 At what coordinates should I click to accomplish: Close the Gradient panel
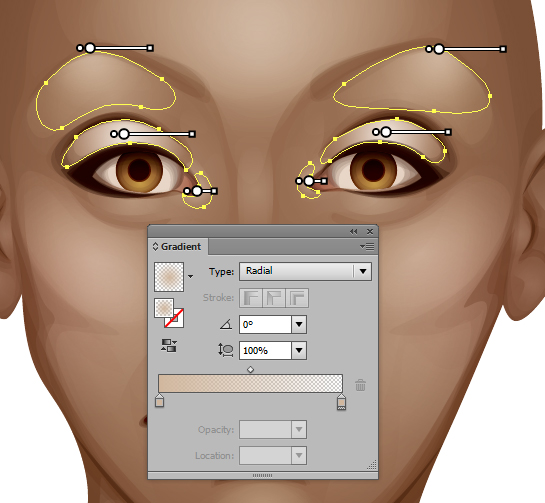pyautogui.click(x=370, y=232)
